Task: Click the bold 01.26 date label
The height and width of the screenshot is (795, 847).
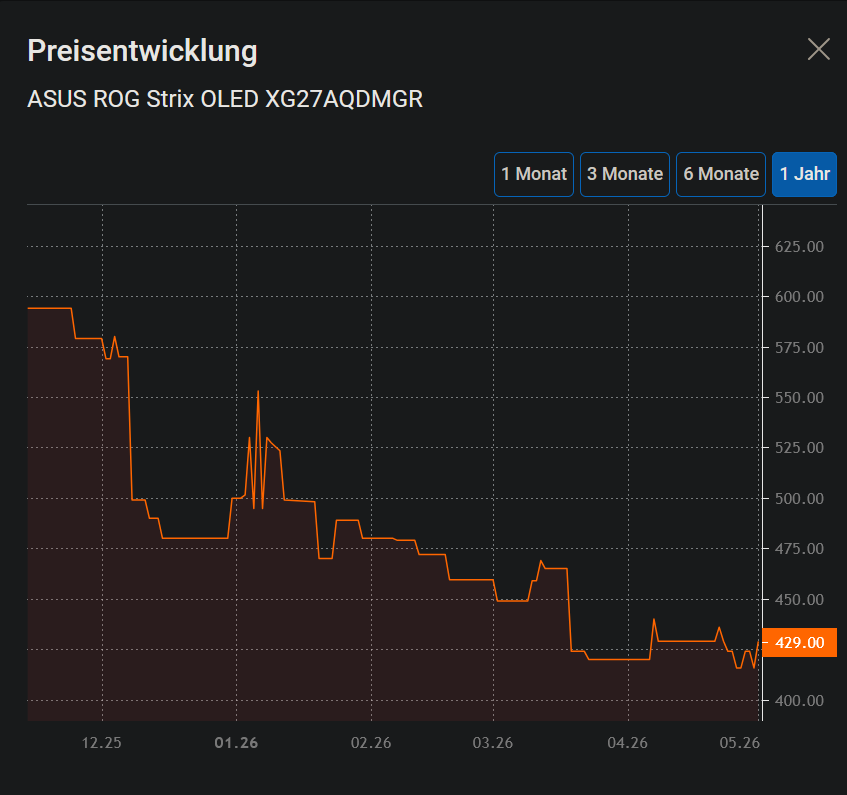Action: point(236,743)
